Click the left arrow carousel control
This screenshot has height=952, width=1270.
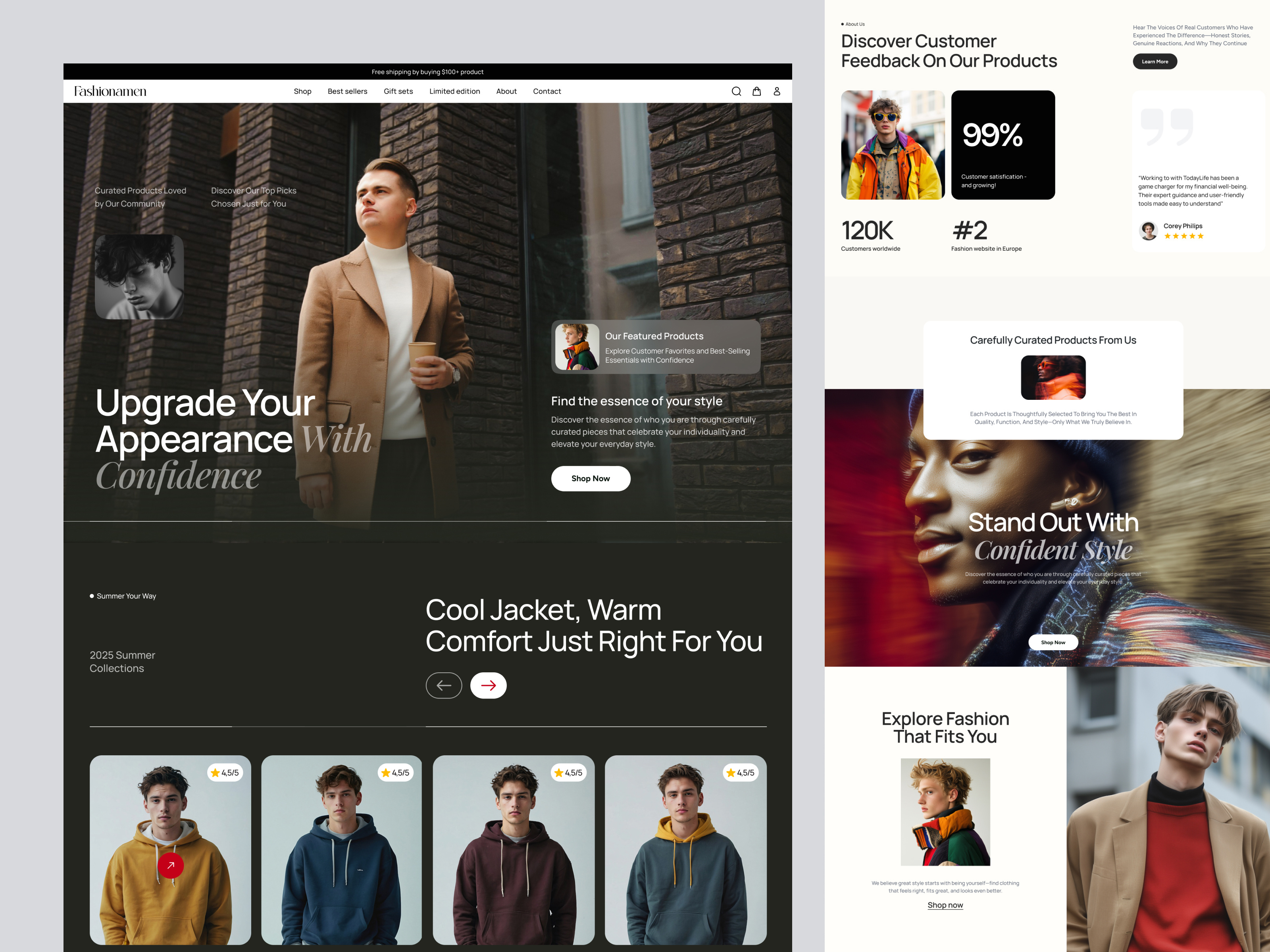pos(444,685)
